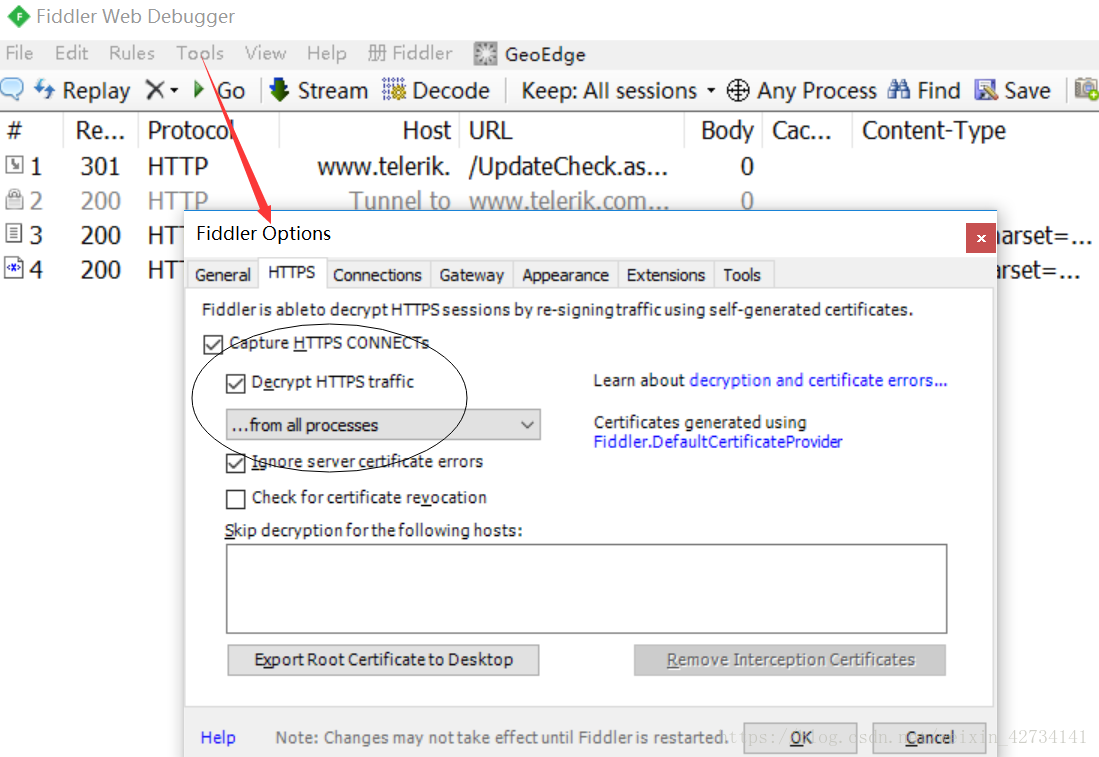
Task: Open the Tools tab in Fiddler Options
Action: coord(742,275)
